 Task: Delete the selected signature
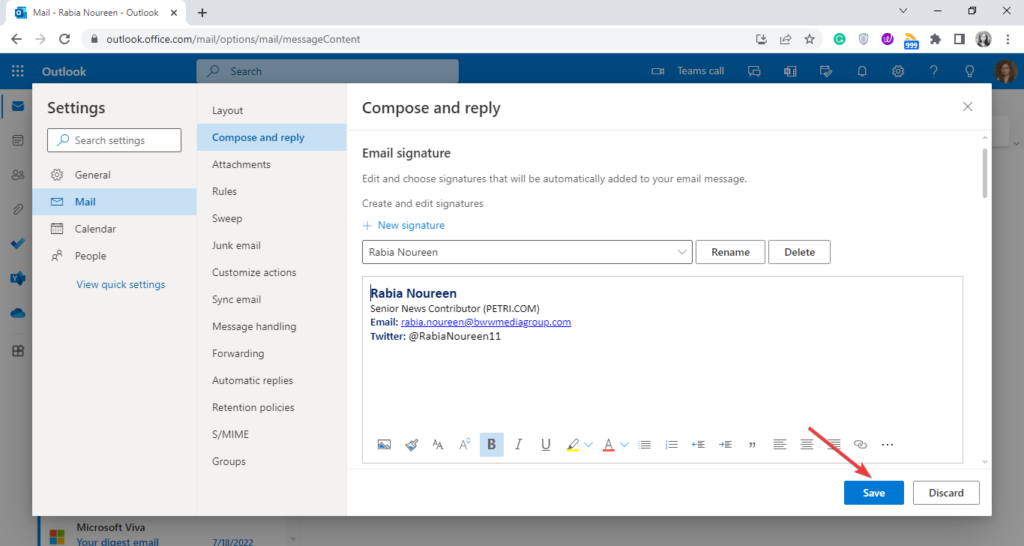coord(799,252)
